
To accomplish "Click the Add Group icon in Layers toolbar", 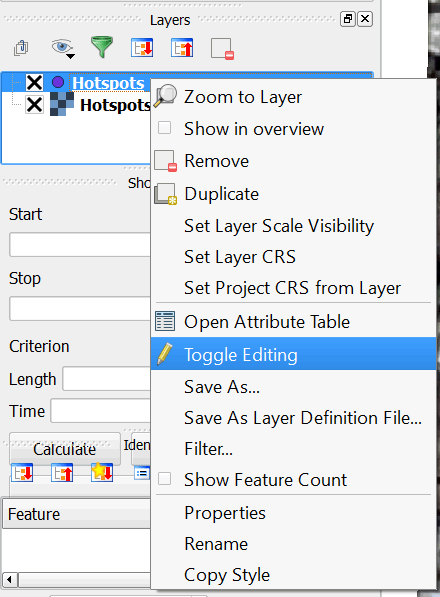I will [x=21, y=48].
